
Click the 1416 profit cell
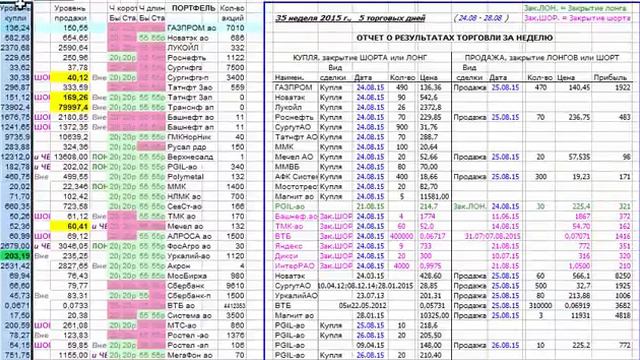(622, 236)
